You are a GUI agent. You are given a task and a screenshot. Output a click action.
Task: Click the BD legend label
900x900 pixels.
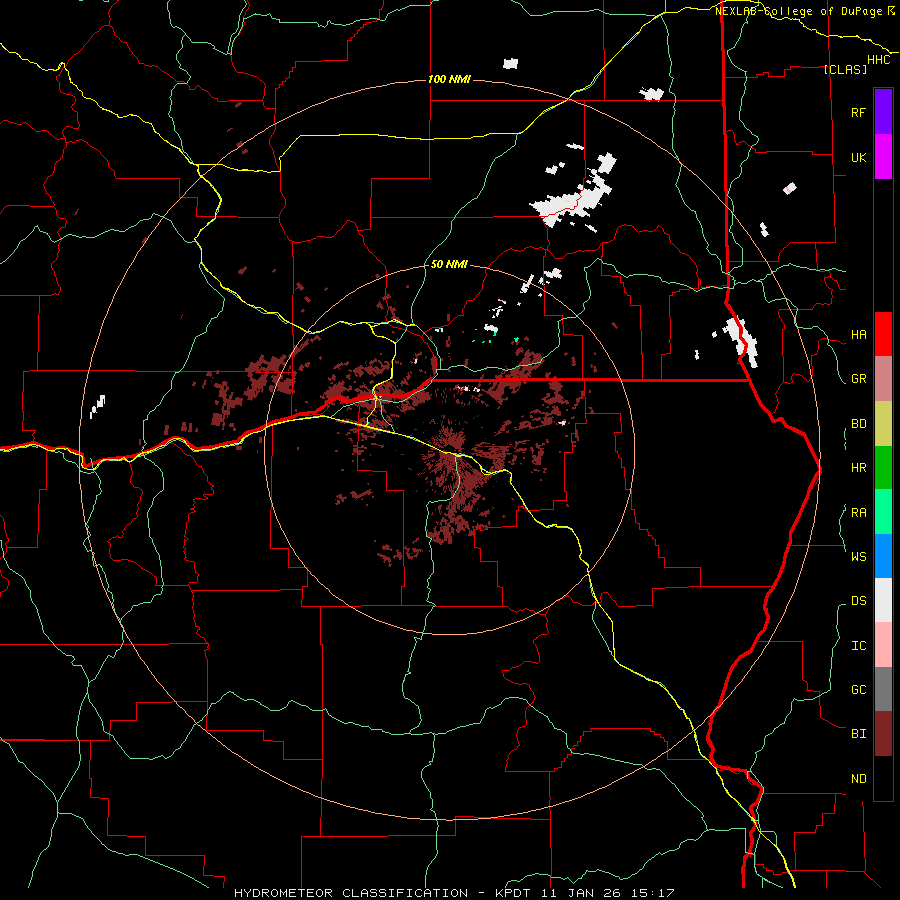(x=858, y=424)
